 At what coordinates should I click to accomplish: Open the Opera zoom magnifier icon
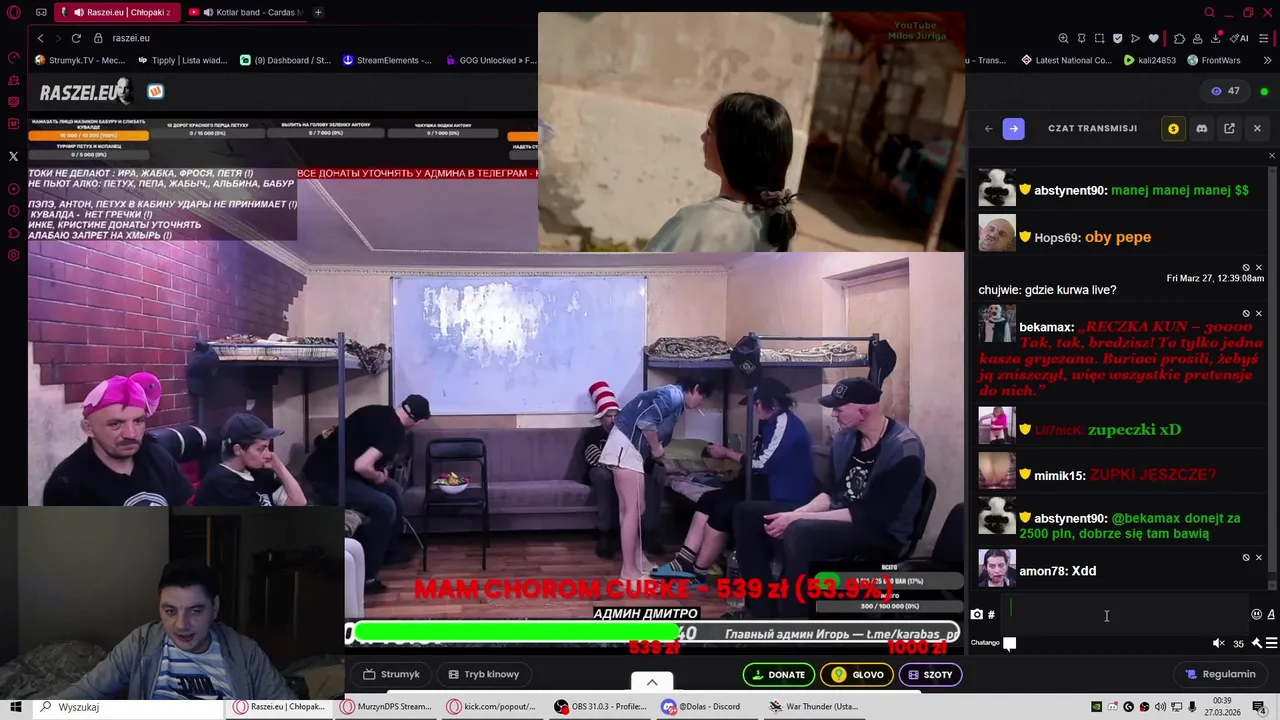1063,38
